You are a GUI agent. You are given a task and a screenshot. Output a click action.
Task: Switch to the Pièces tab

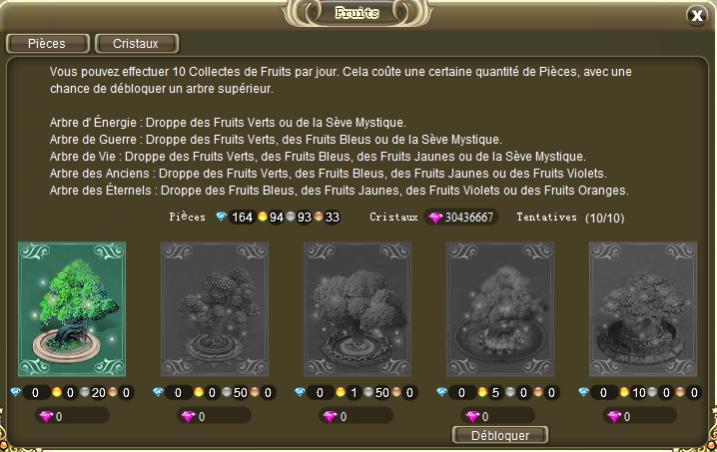(47, 43)
